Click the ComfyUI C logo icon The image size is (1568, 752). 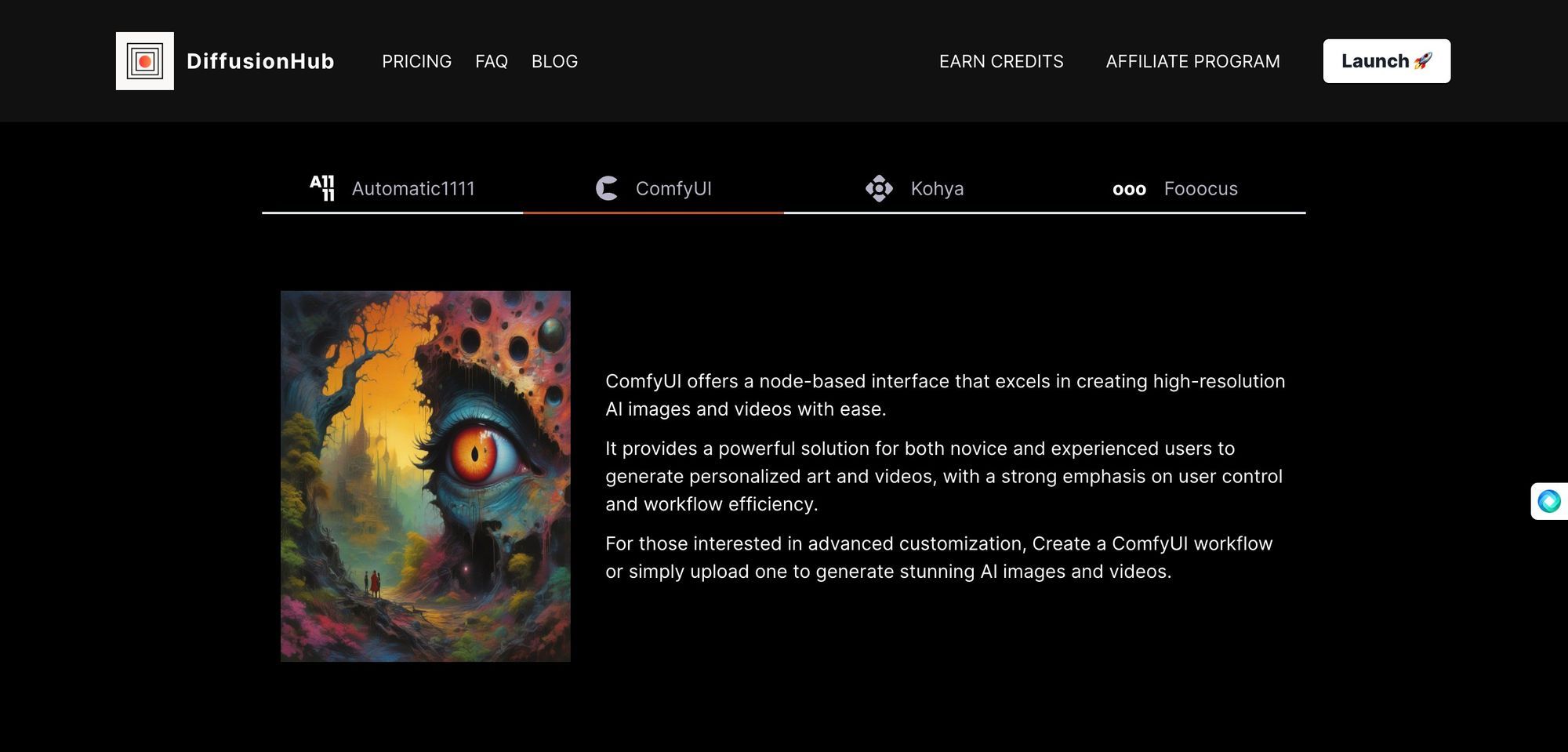coord(607,188)
